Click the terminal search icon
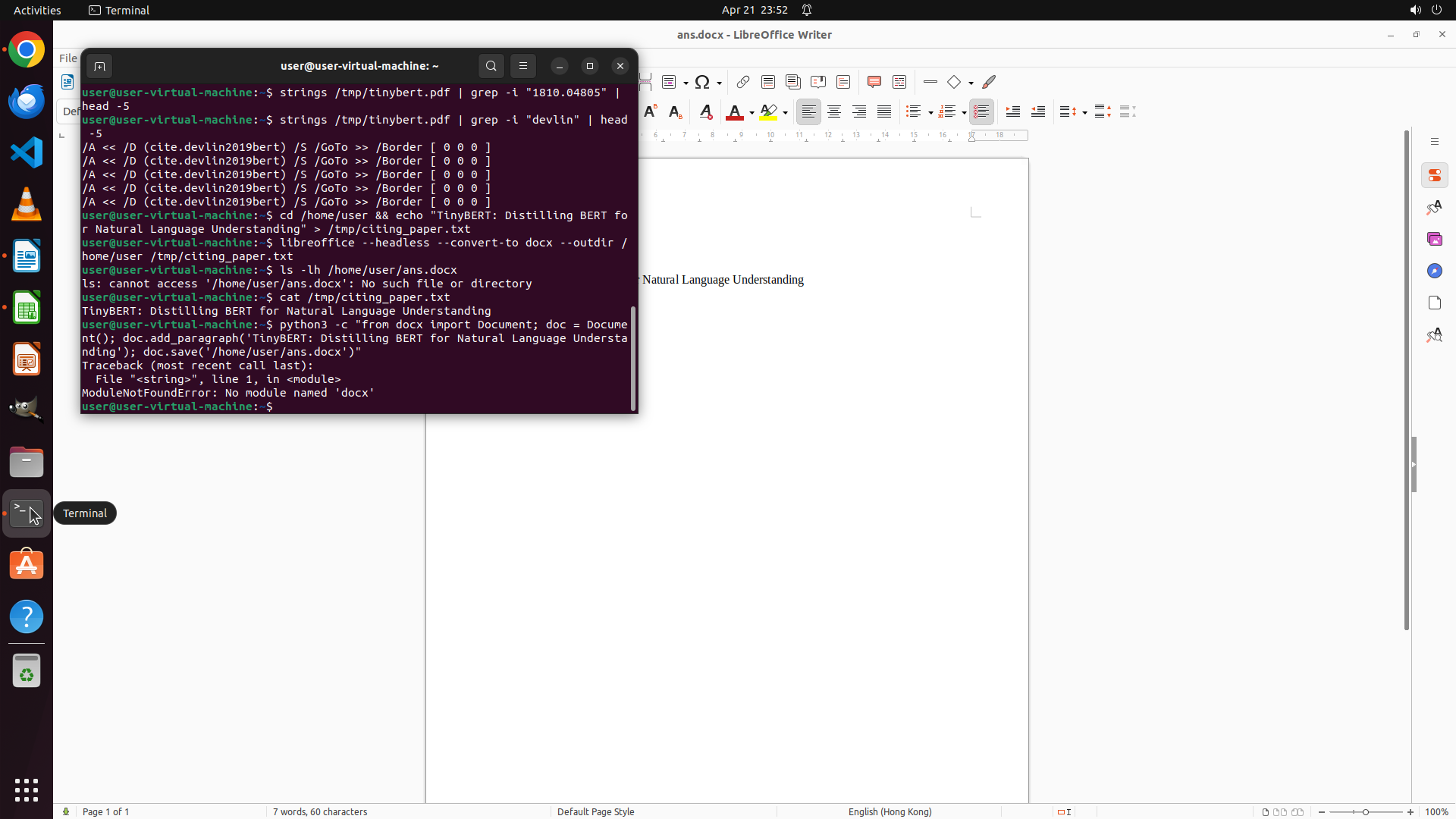Image resolution: width=1456 pixels, height=819 pixels. click(x=491, y=66)
